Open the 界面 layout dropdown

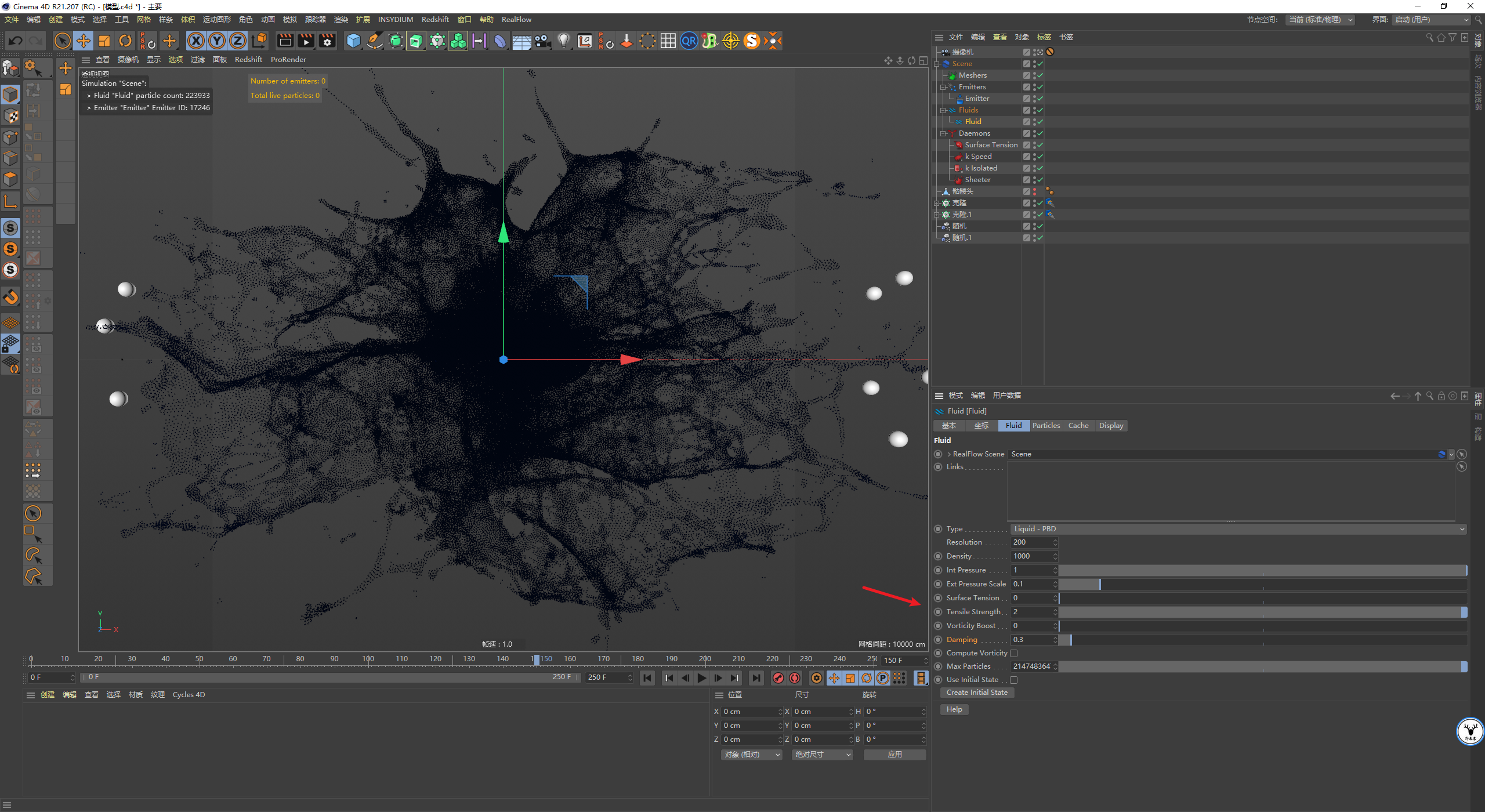point(1431,19)
